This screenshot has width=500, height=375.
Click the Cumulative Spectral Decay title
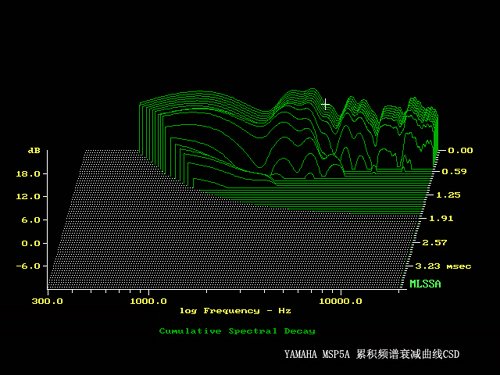coord(237,331)
